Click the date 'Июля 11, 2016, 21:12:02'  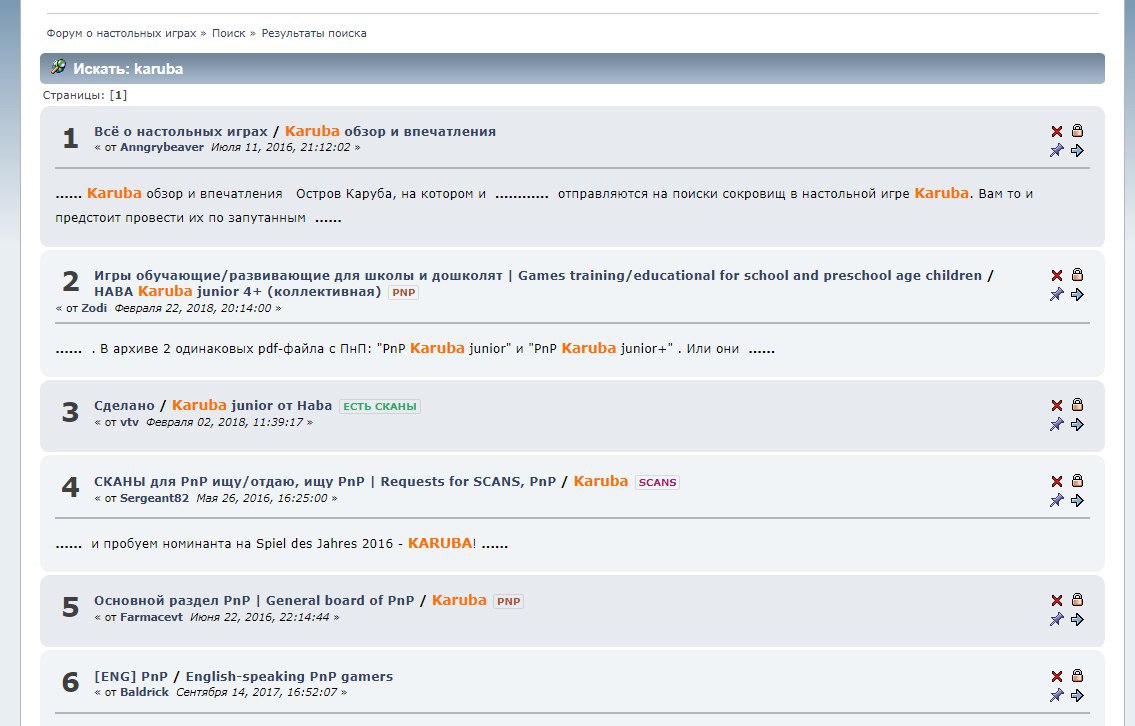point(280,147)
